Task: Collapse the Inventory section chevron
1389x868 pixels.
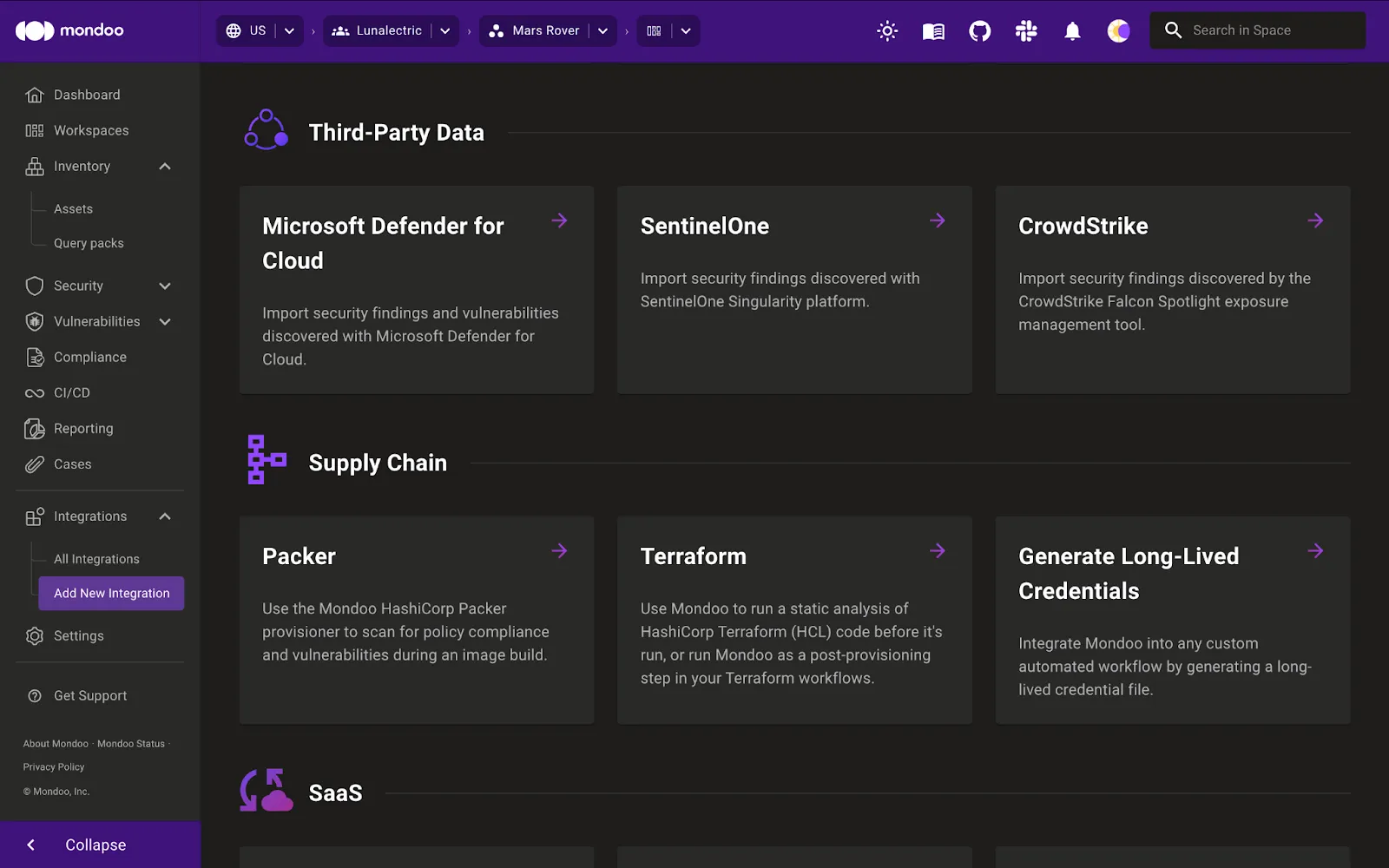Action: click(x=165, y=166)
